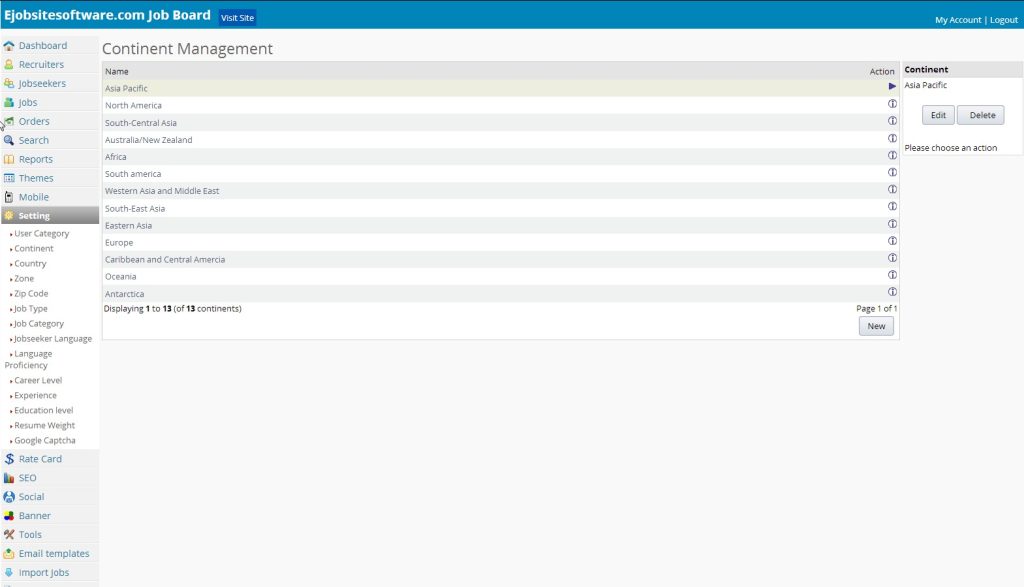
Task: Click the info icon for South-East Asia
Action: (892, 206)
